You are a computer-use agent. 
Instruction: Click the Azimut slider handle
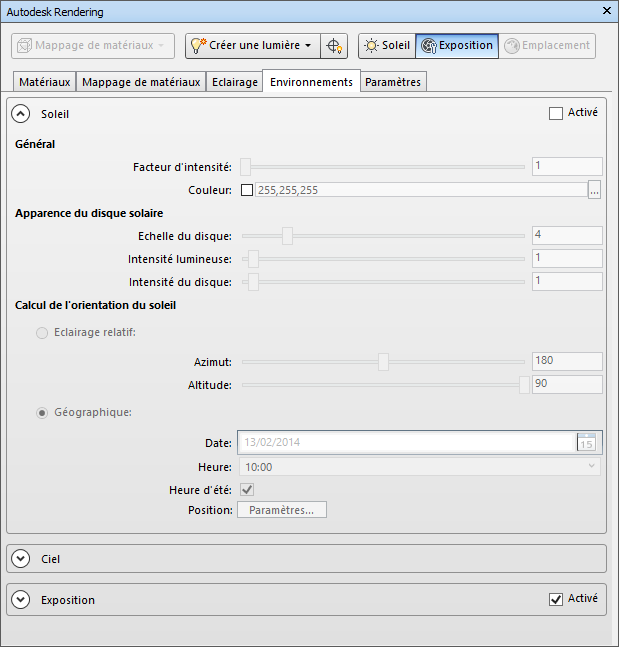383,362
